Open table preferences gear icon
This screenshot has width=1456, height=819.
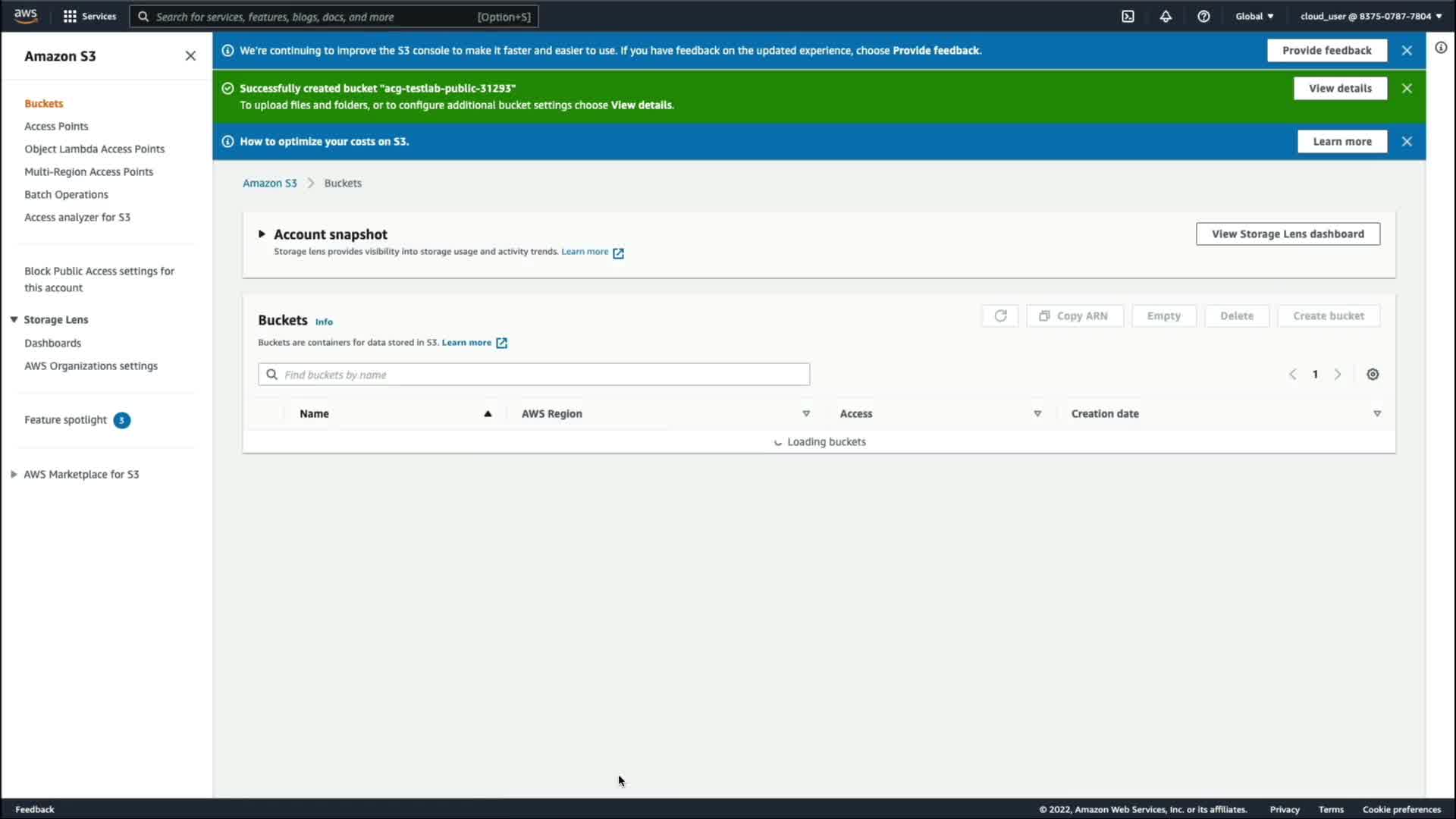click(1373, 374)
